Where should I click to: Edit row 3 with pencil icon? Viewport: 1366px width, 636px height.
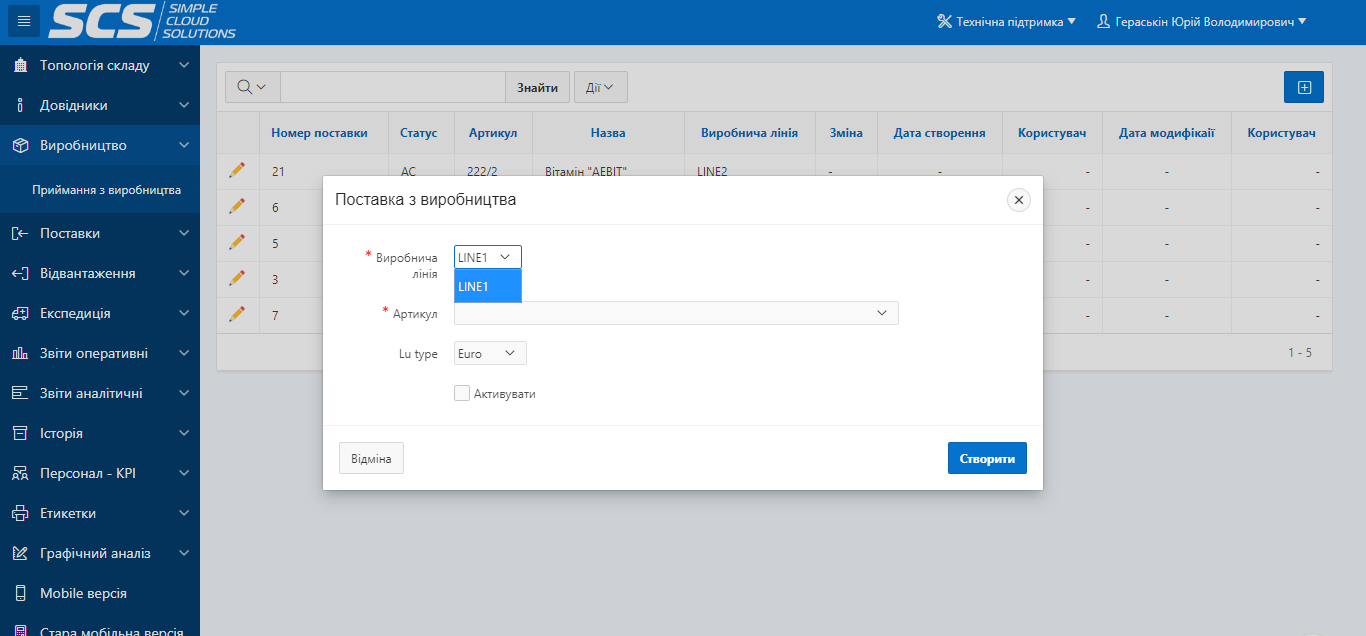tap(237, 278)
